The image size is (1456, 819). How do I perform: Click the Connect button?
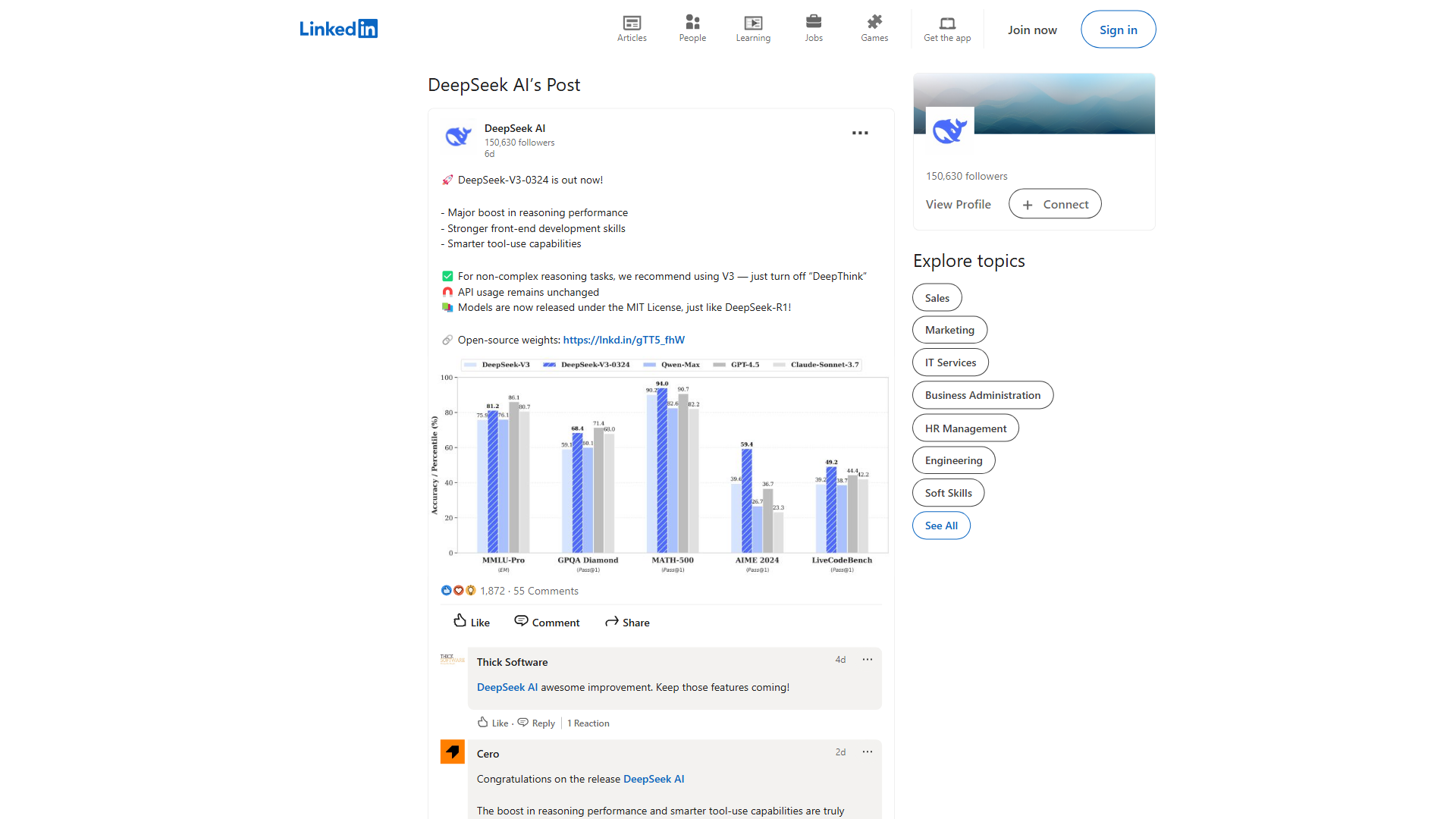[1055, 204]
